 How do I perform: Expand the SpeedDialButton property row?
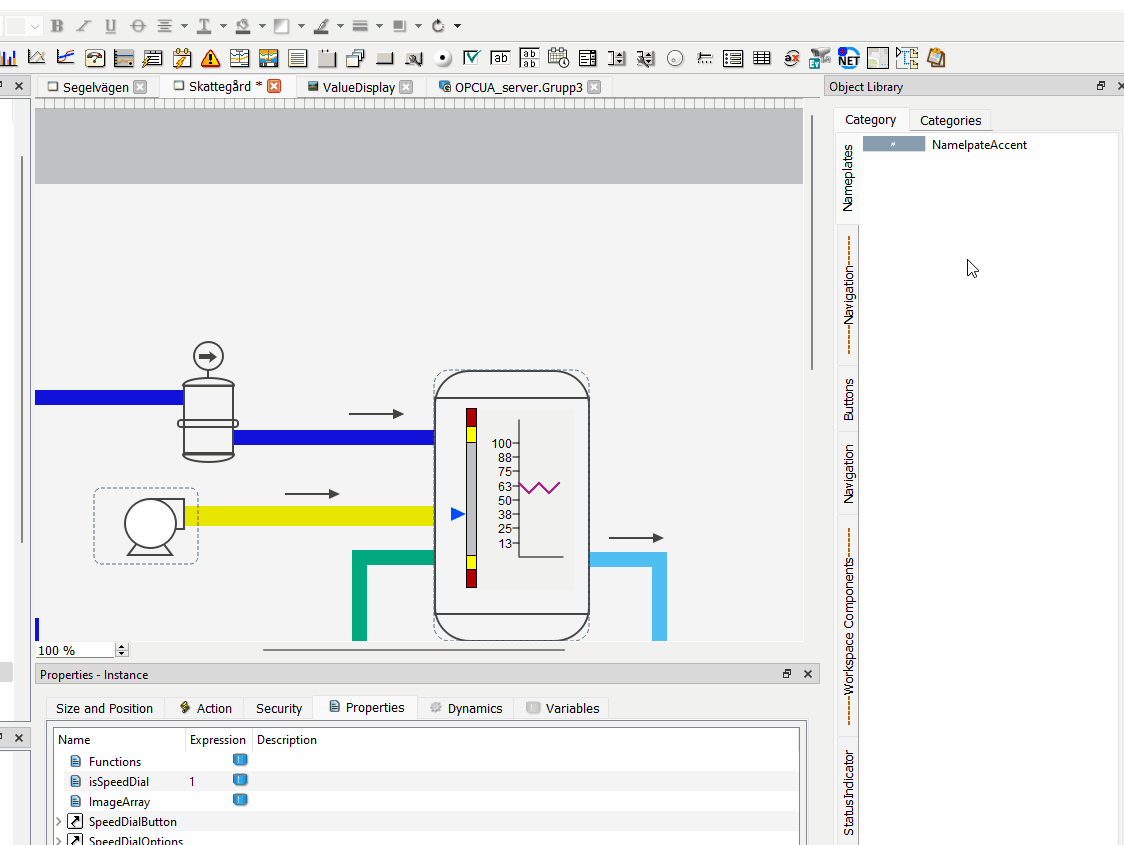(x=60, y=821)
